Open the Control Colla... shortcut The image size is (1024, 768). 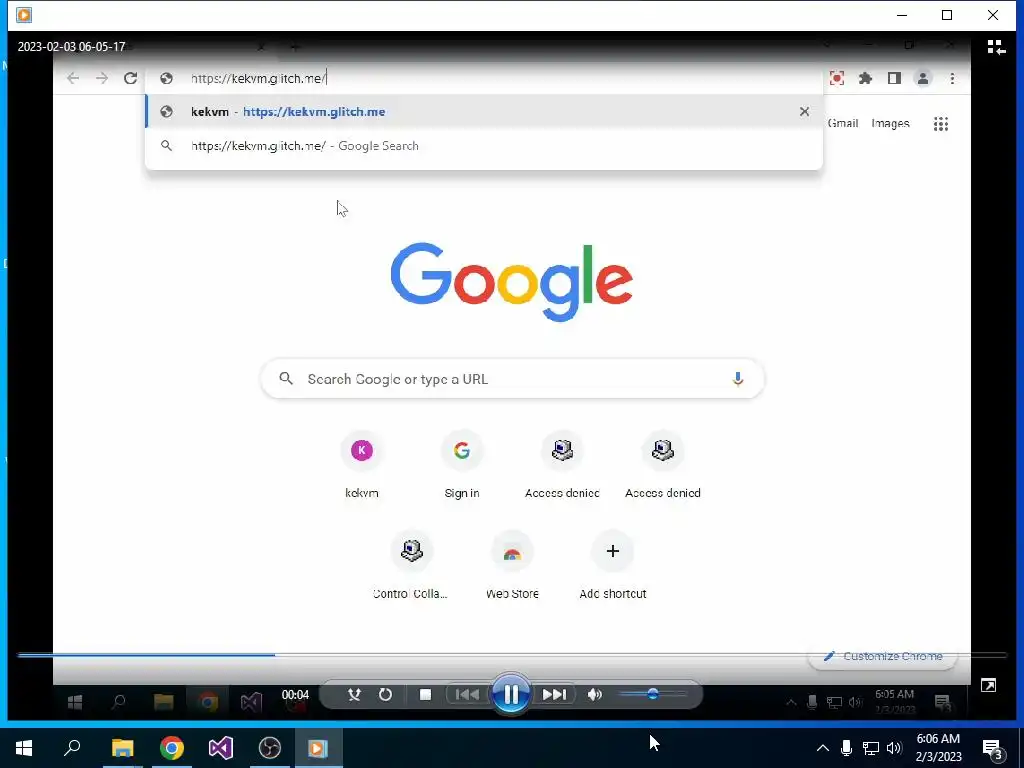coord(411,566)
